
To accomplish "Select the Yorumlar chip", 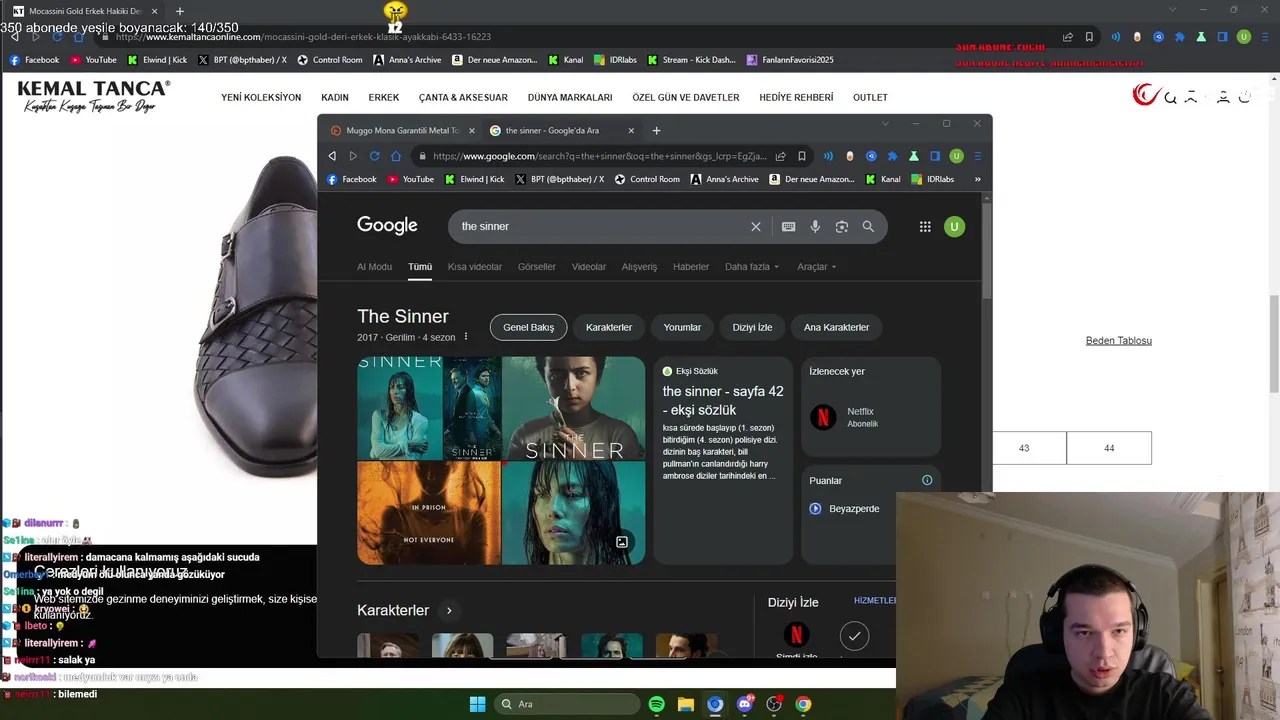I will 682,327.
